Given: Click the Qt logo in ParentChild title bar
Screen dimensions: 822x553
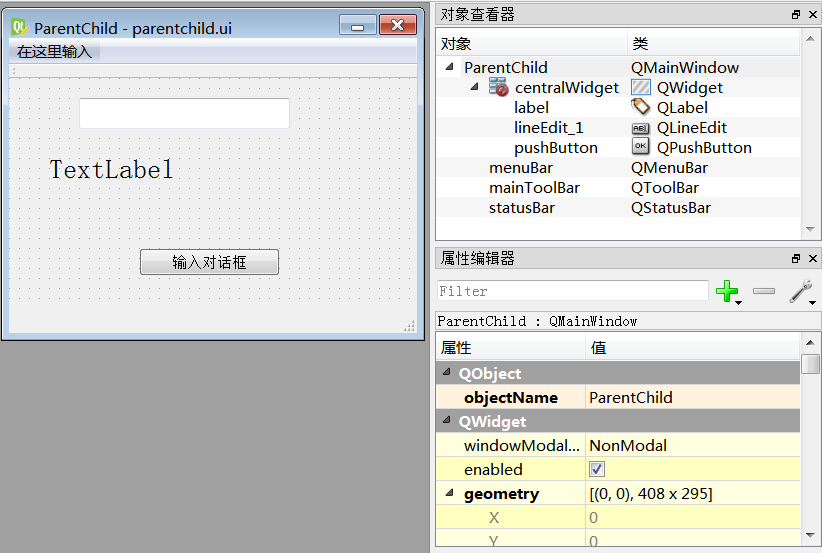Looking at the screenshot, I should [19, 27].
